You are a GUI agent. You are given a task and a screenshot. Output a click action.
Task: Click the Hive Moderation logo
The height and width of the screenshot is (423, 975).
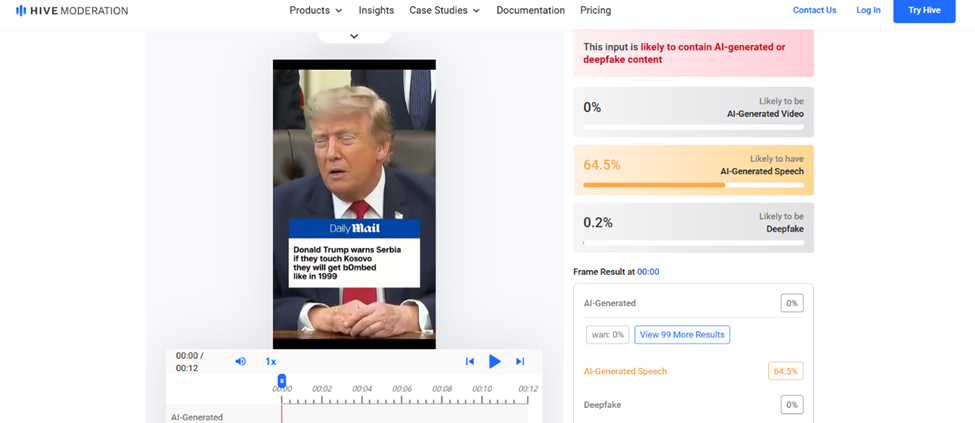coord(72,11)
